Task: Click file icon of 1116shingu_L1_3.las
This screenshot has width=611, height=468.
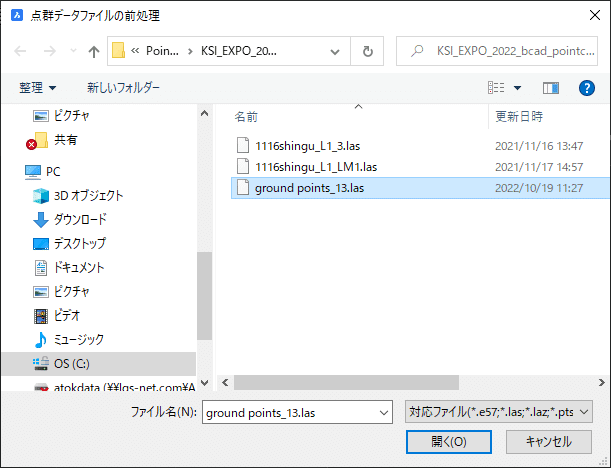Action: click(243, 145)
